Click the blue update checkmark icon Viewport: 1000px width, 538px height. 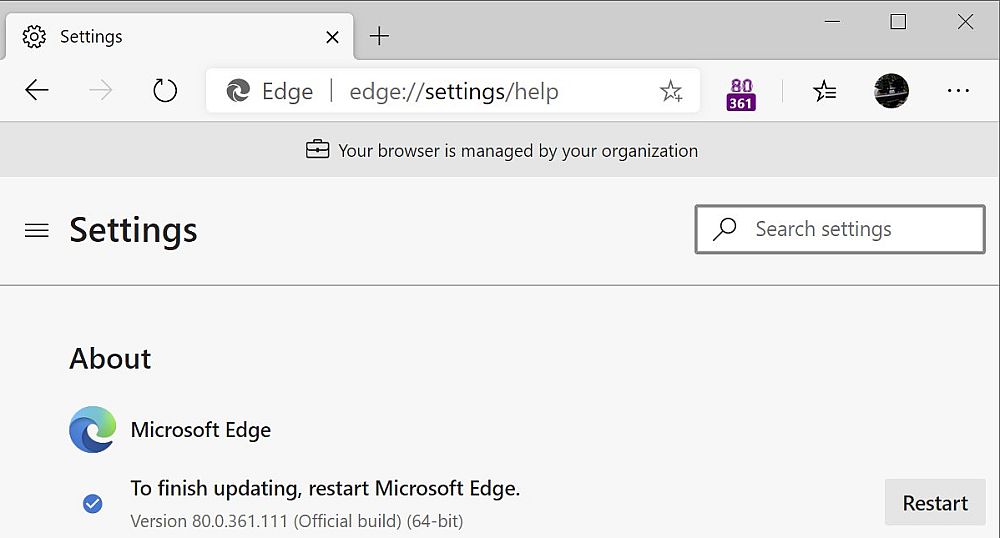pos(93,503)
